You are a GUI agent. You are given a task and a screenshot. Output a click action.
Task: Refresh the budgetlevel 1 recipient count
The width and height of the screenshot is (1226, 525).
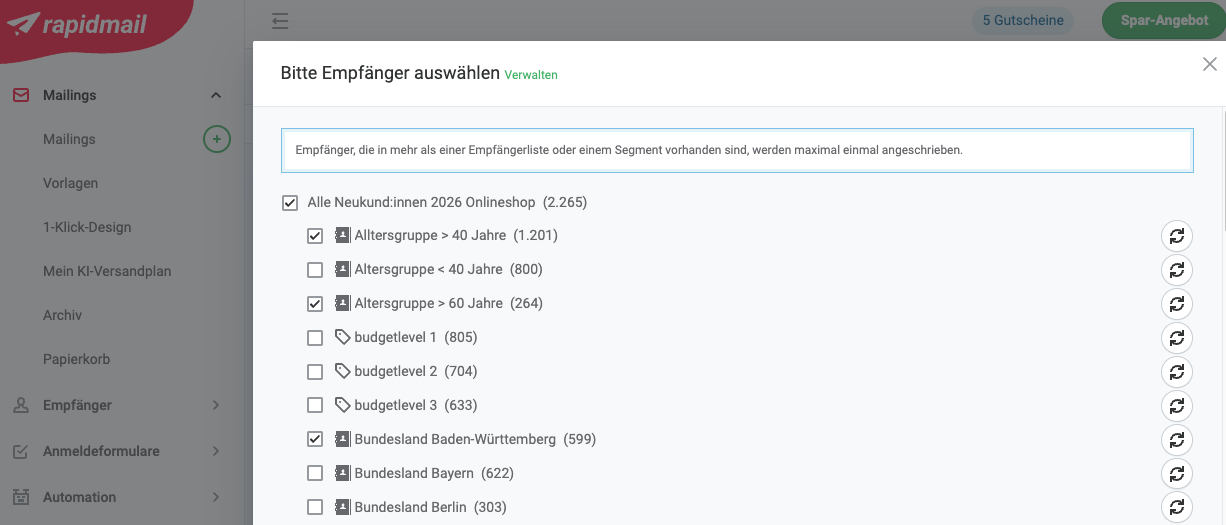coord(1177,337)
